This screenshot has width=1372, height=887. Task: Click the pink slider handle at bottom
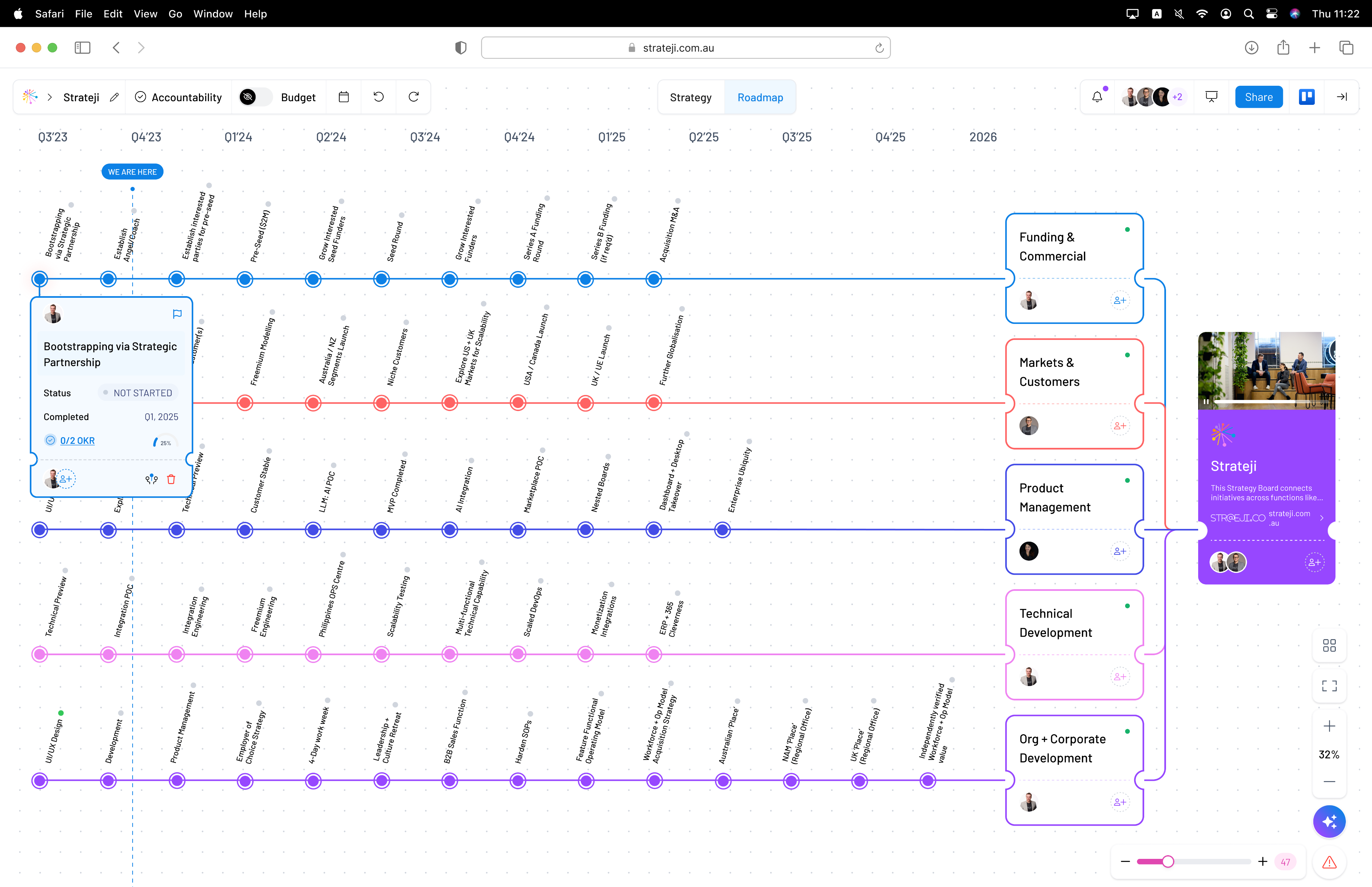click(x=1168, y=862)
